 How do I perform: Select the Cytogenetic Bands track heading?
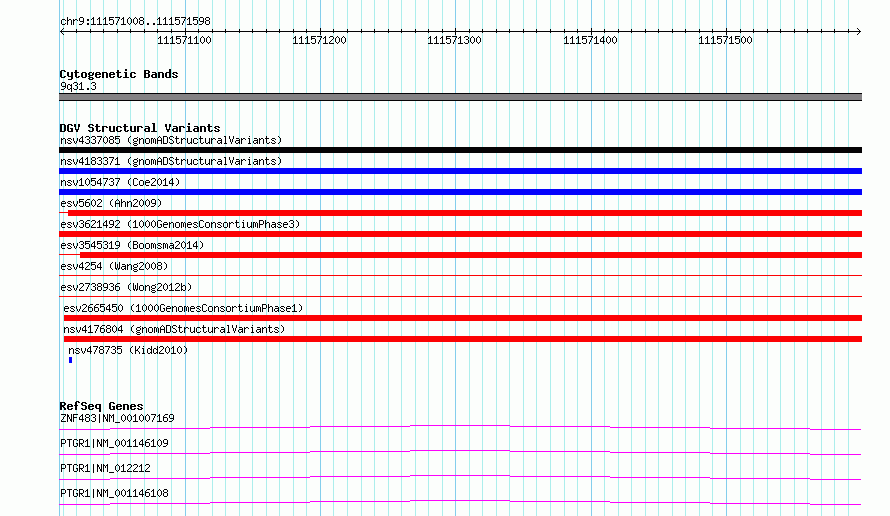coord(119,74)
